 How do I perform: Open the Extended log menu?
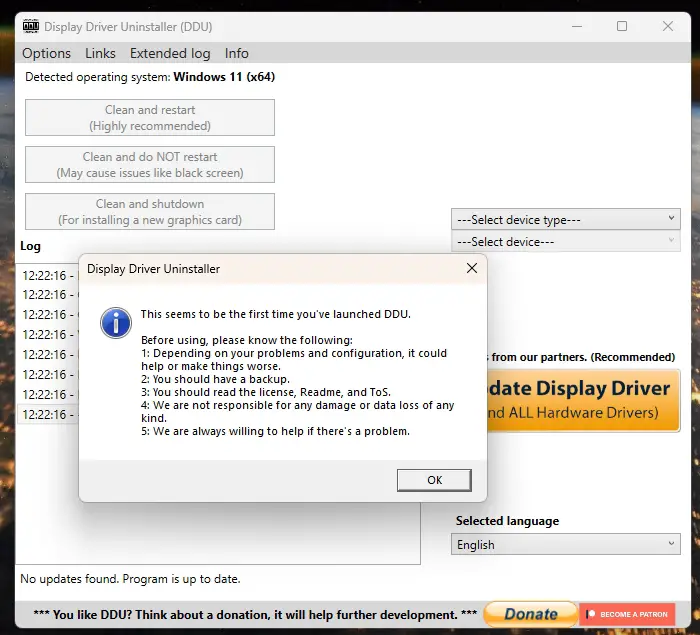coord(170,53)
